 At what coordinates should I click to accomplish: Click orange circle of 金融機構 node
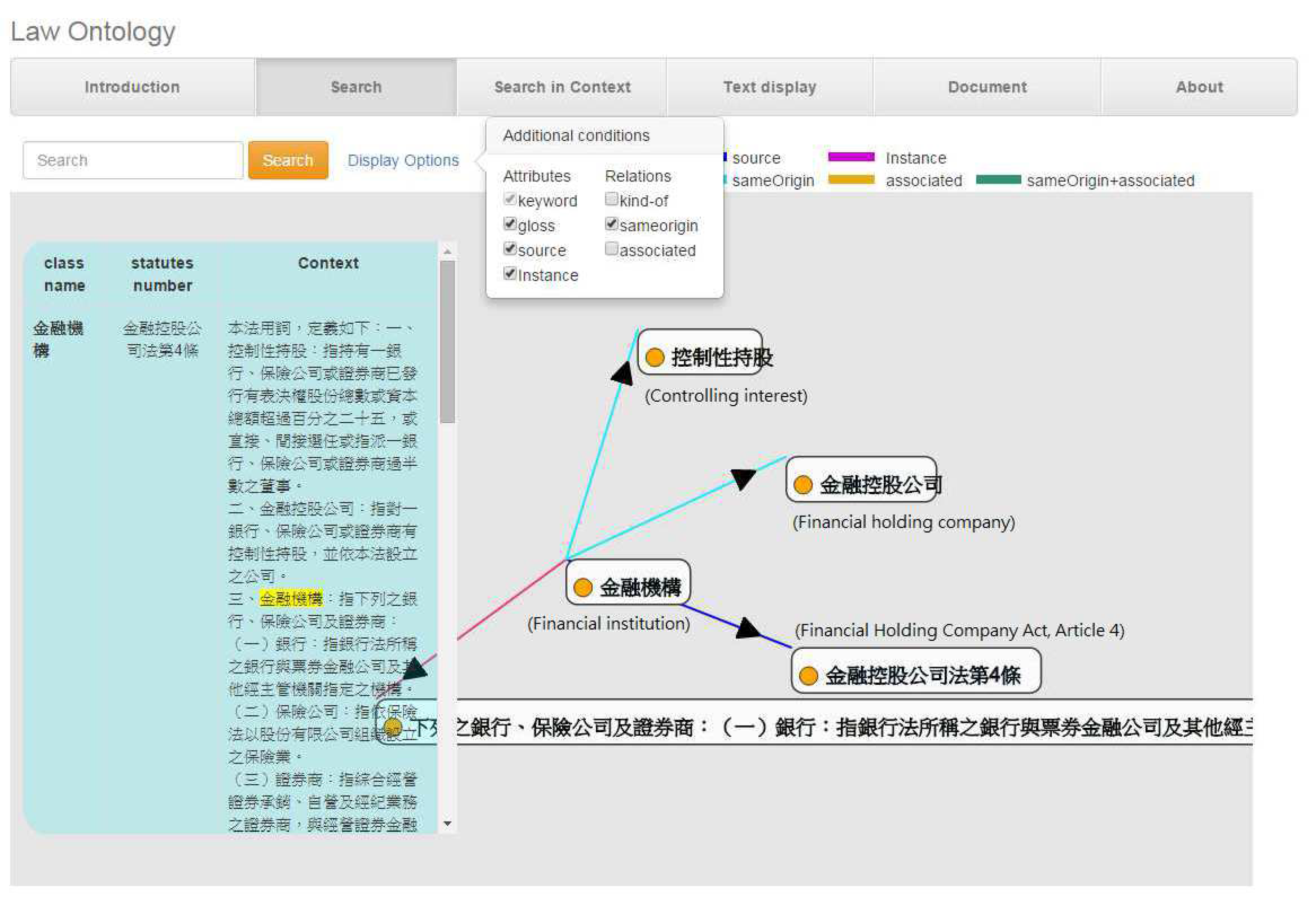(583, 587)
